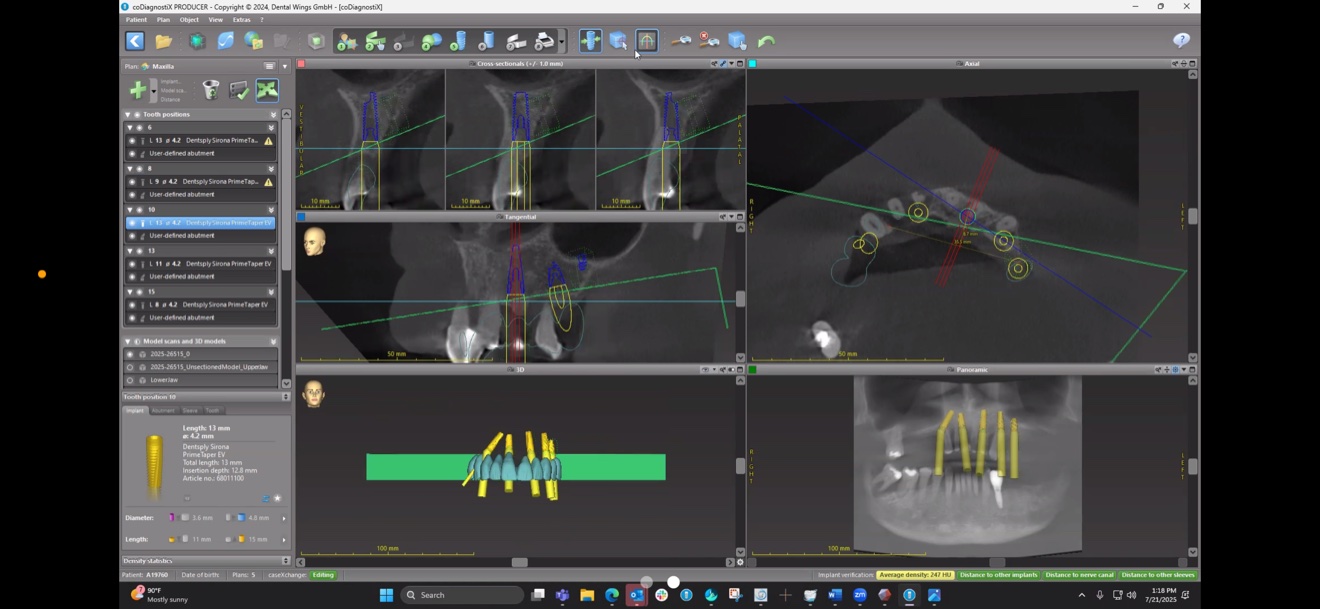Toggle visibility of L 11 implant row
1320x610 pixels.
pyautogui.click(x=132, y=264)
